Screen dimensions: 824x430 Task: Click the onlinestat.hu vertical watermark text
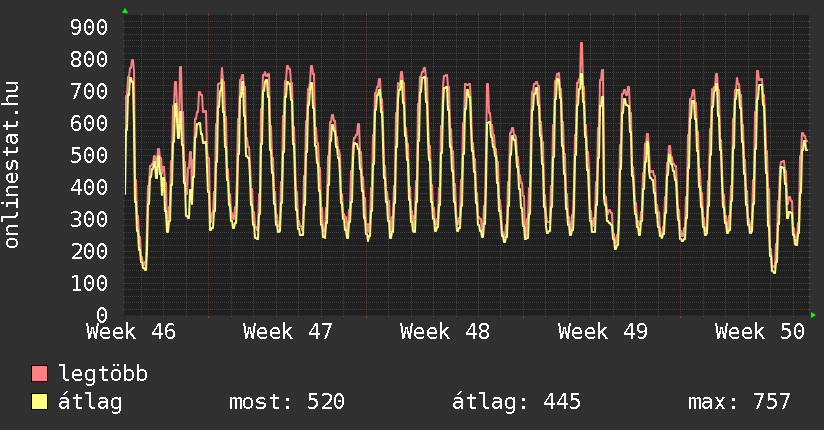click(13, 165)
